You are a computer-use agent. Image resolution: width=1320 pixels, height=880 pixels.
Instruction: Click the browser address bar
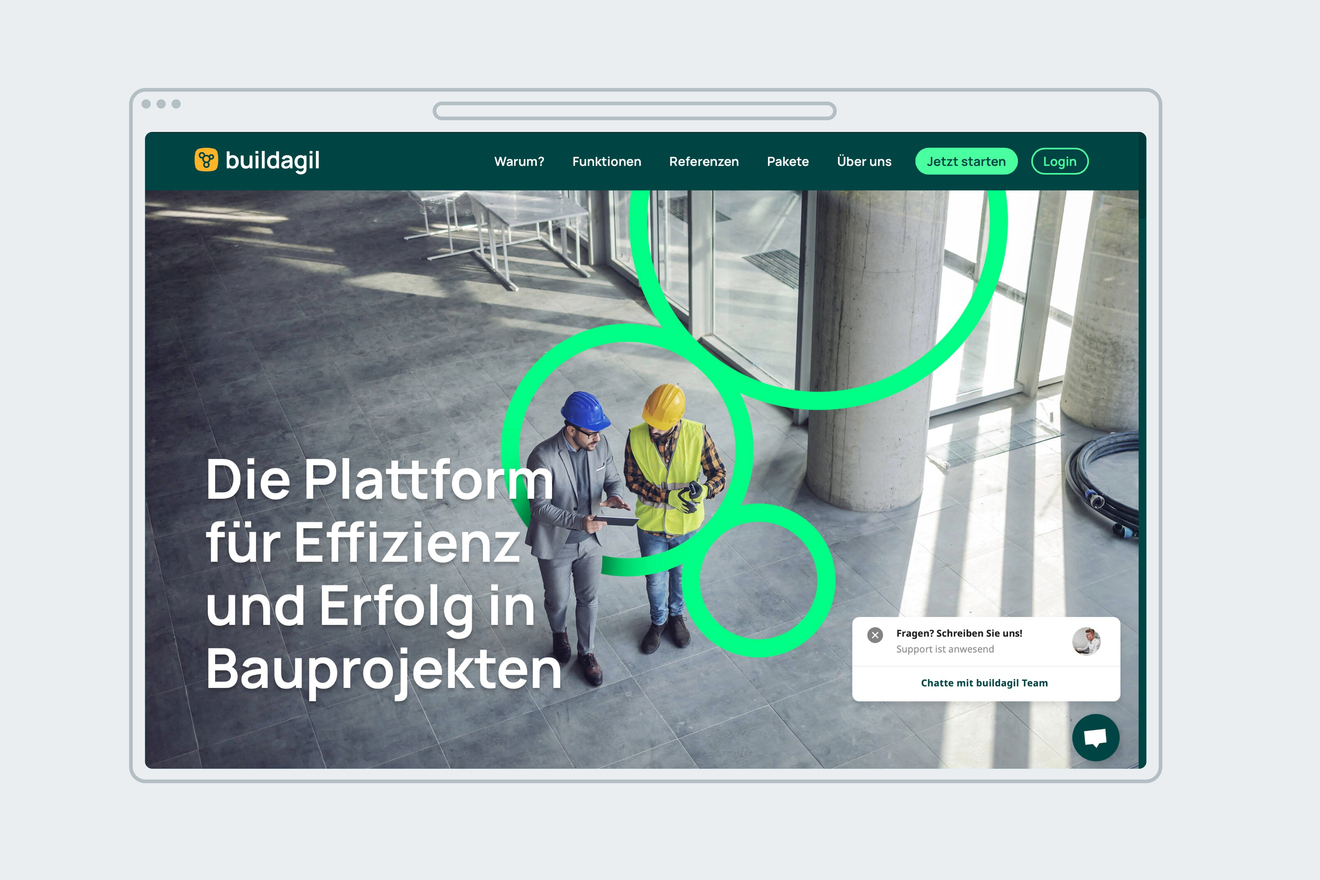pos(635,111)
